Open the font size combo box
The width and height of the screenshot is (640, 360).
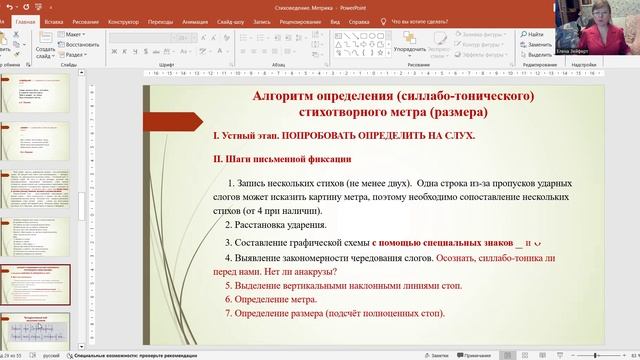point(185,38)
